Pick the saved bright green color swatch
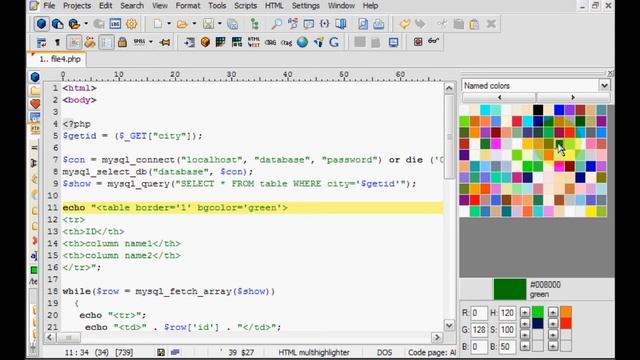640x360 pixels. click(x=538, y=312)
